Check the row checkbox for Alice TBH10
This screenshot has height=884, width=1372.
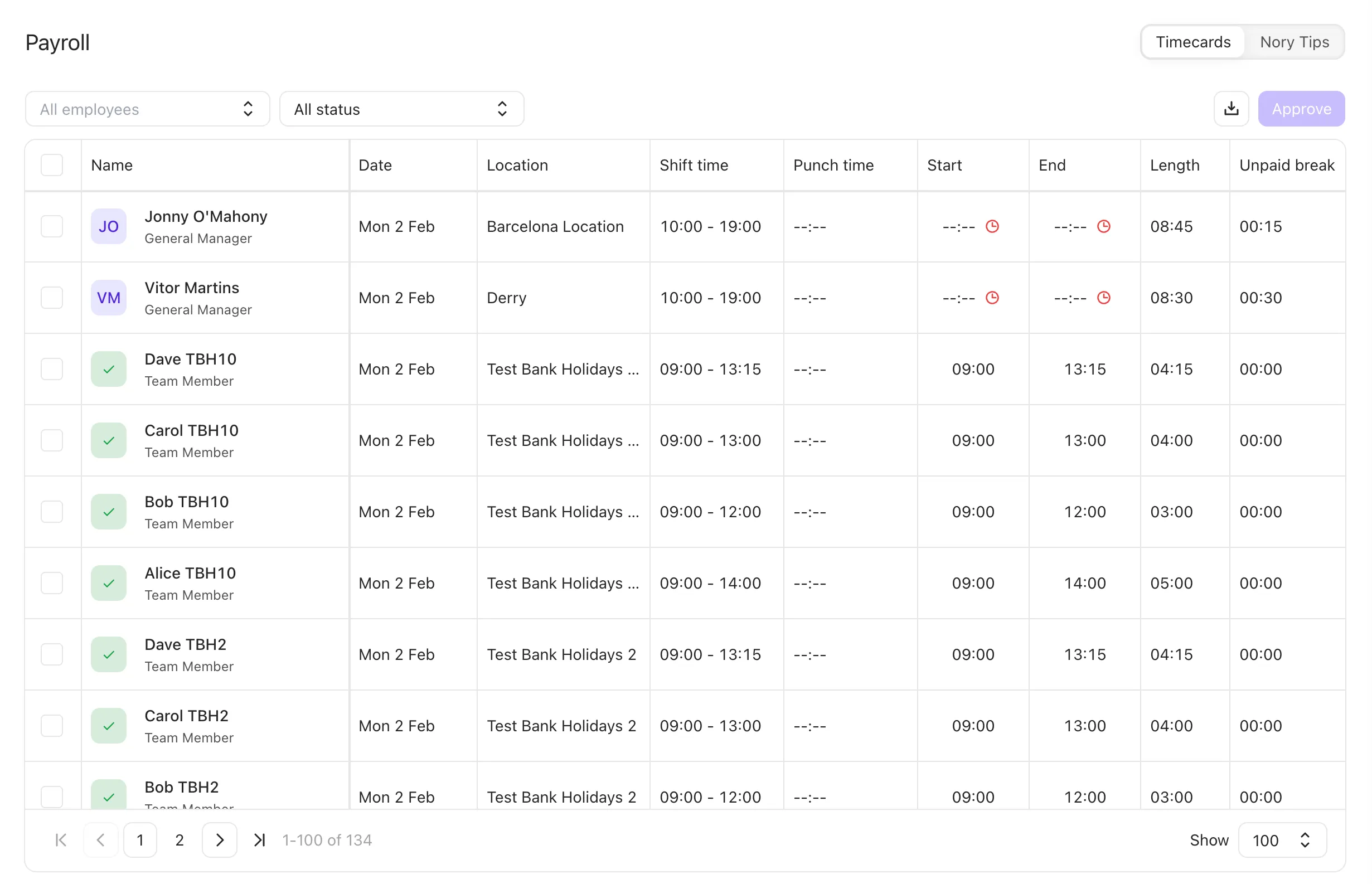[52, 582]
